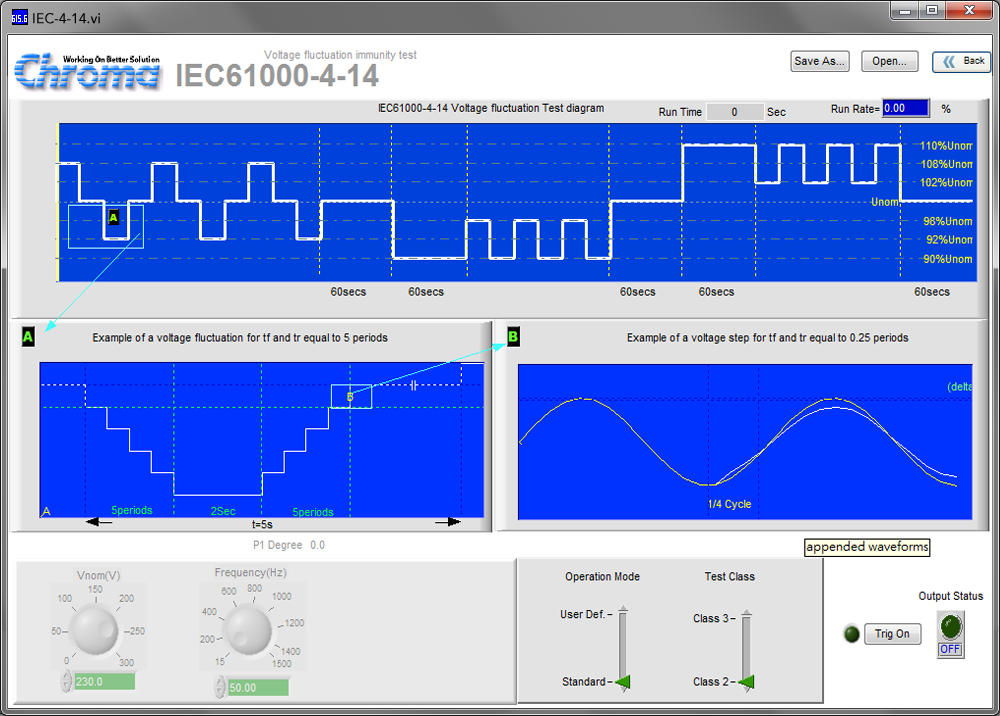Screen dimensions: 1000x716
Task: Click the Run Time value field
Action: pyautogui.click(x=735, y=112)
